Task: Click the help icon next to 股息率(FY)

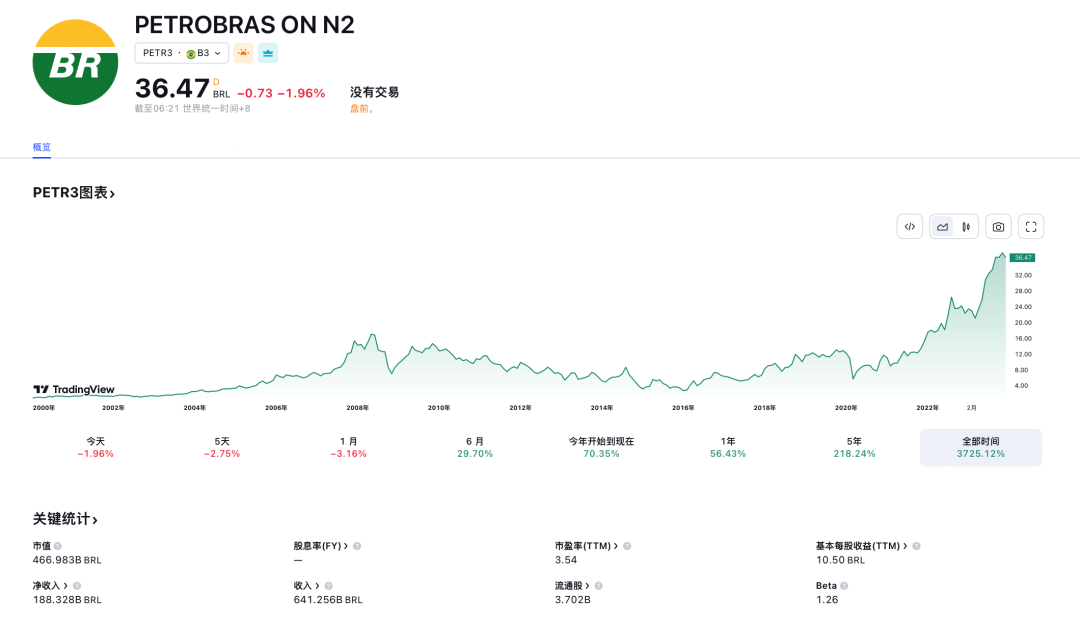Action: 357,546
